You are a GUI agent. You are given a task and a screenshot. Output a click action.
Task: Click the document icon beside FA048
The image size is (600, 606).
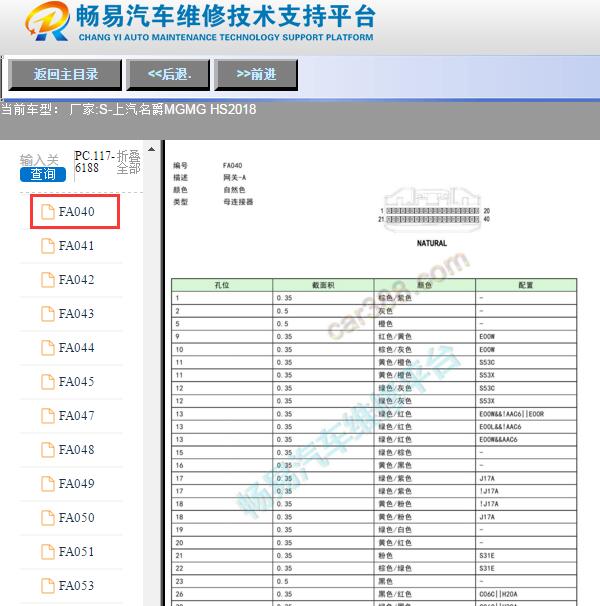(x=48, y=450)
